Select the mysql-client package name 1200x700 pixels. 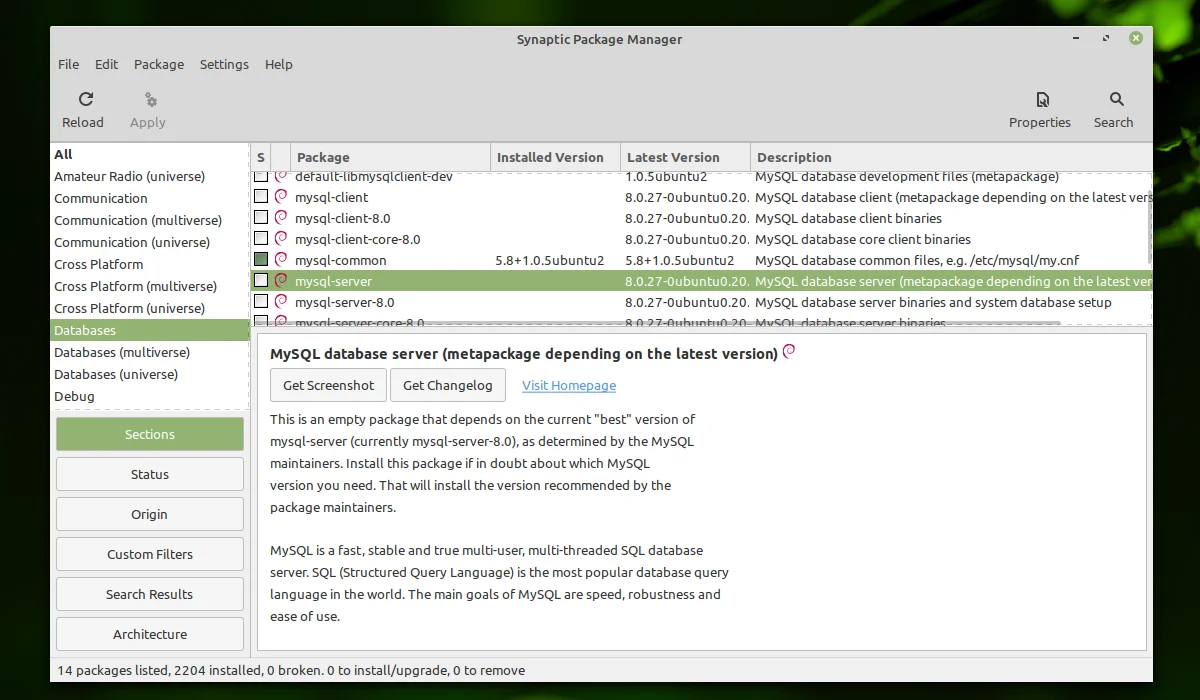[331, 197]
